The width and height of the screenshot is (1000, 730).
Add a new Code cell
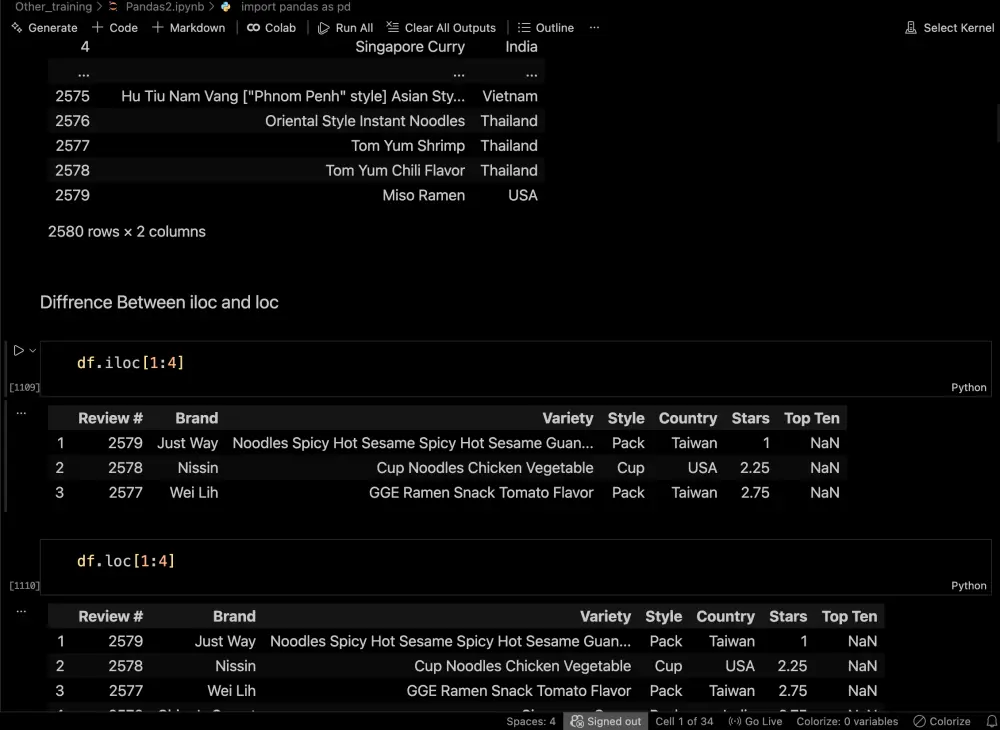(x=115, y=27)
